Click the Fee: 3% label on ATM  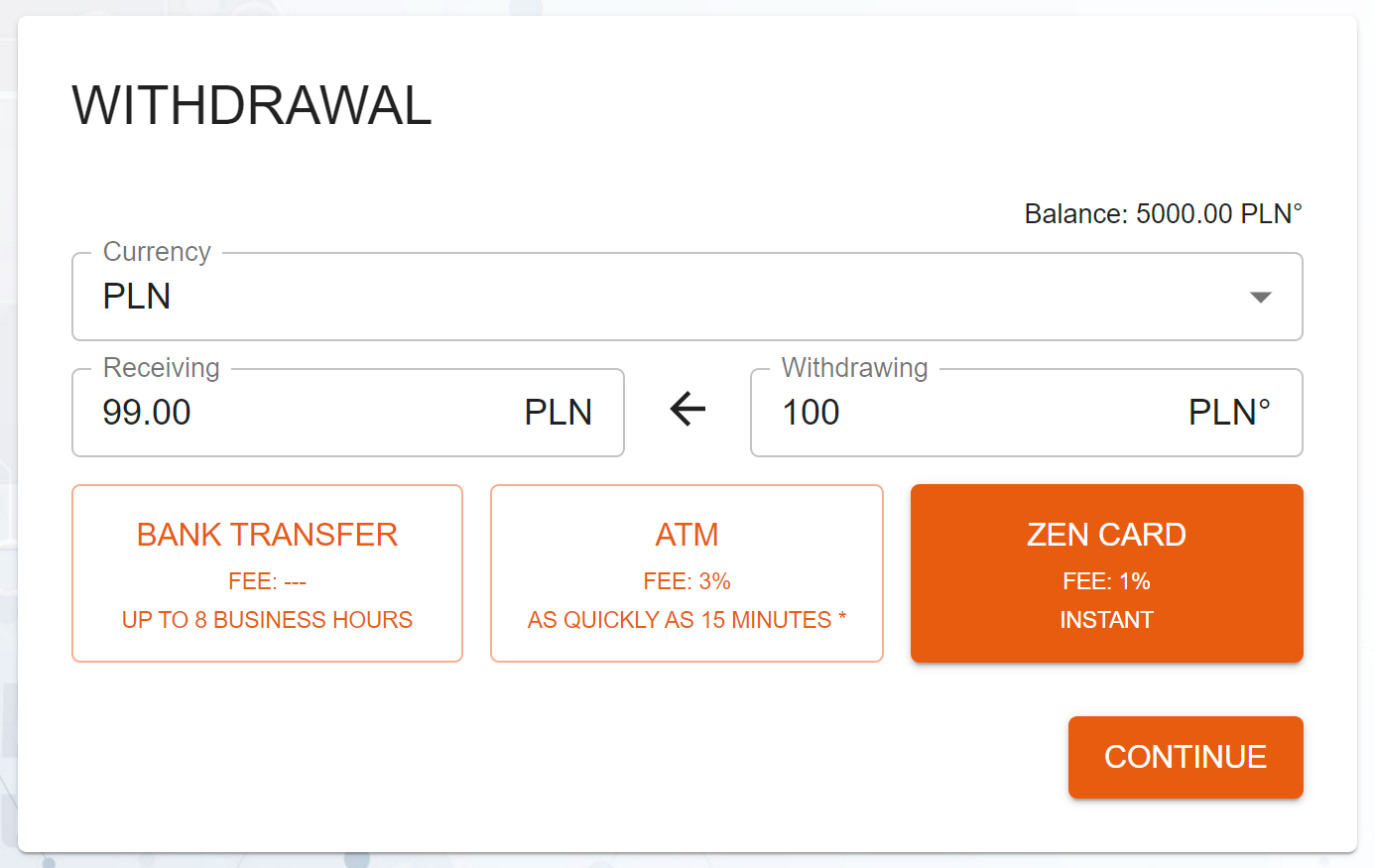687,581
